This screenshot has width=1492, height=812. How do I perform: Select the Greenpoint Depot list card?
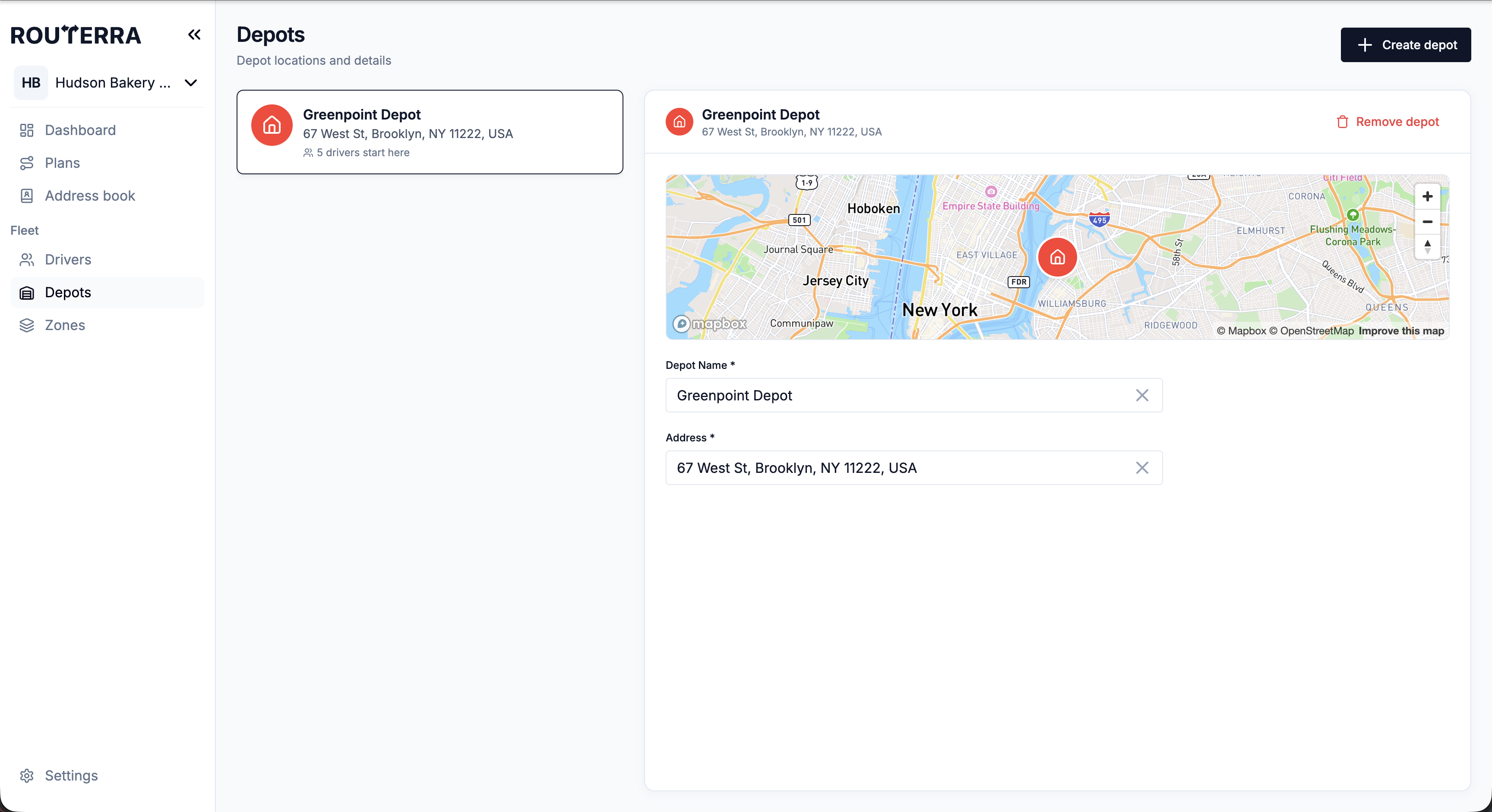tap(430, 132)
